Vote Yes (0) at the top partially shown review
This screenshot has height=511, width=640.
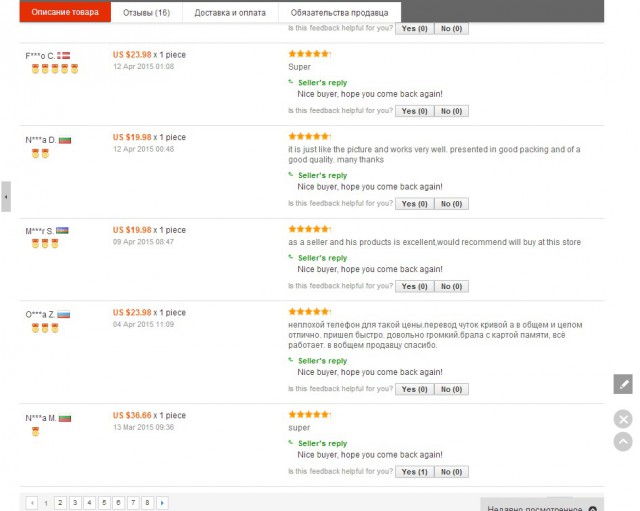coord(414,29)
